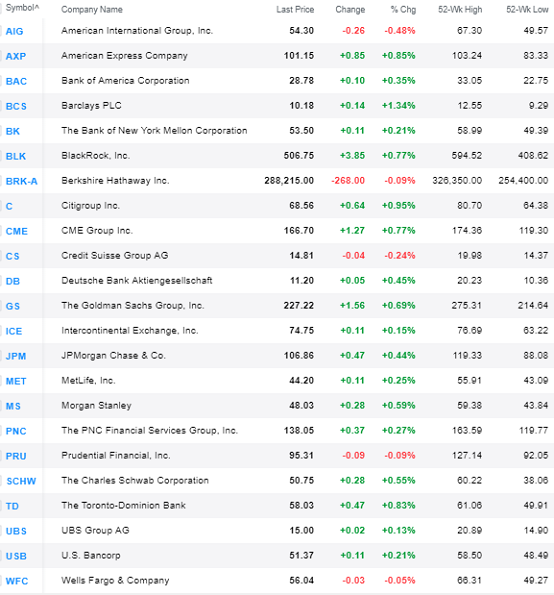Select company name UBS Group AG
This screenshot has width=554, height=595.
pos(95,531)
